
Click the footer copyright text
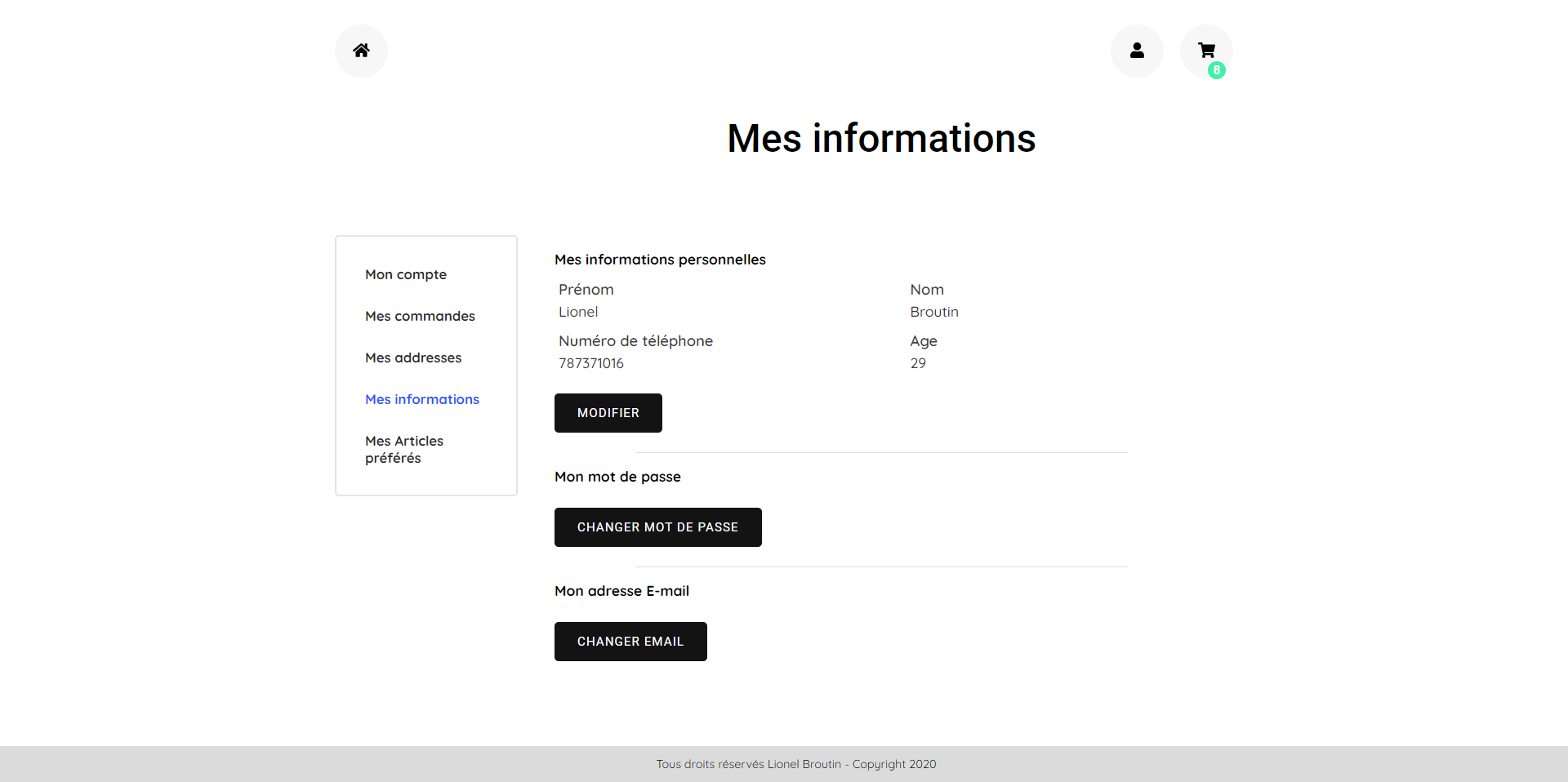[x=796, y=764]
